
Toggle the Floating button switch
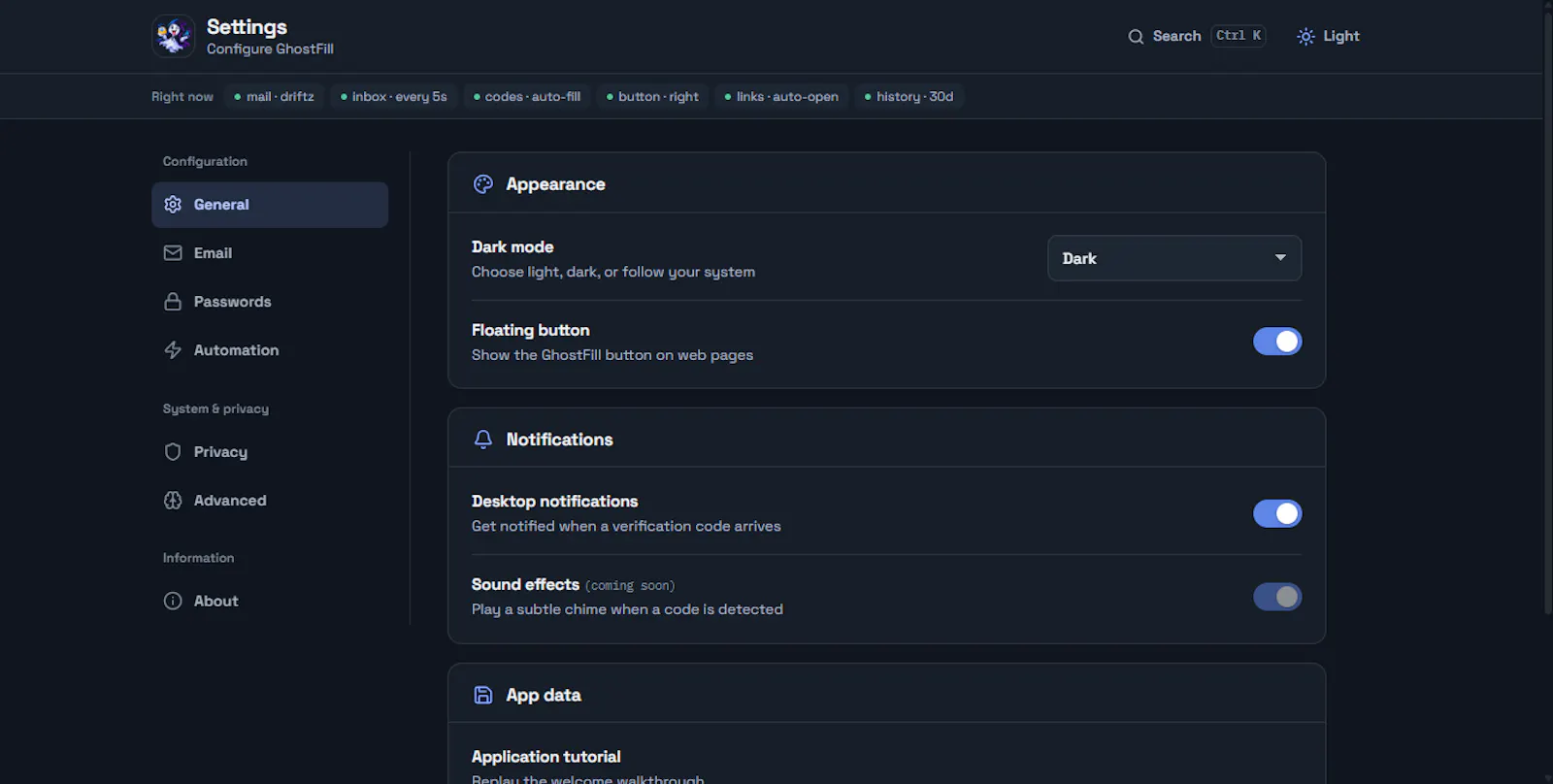point(1277,342)
